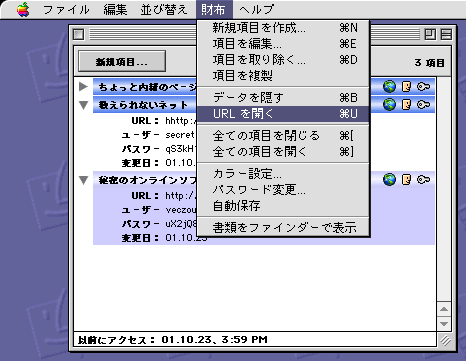Image resolution: width=466 pixels, height=361 pixels.
Task: Click key icon on ちょっと内緒のページ row
Action: click(x=423, y=87)
